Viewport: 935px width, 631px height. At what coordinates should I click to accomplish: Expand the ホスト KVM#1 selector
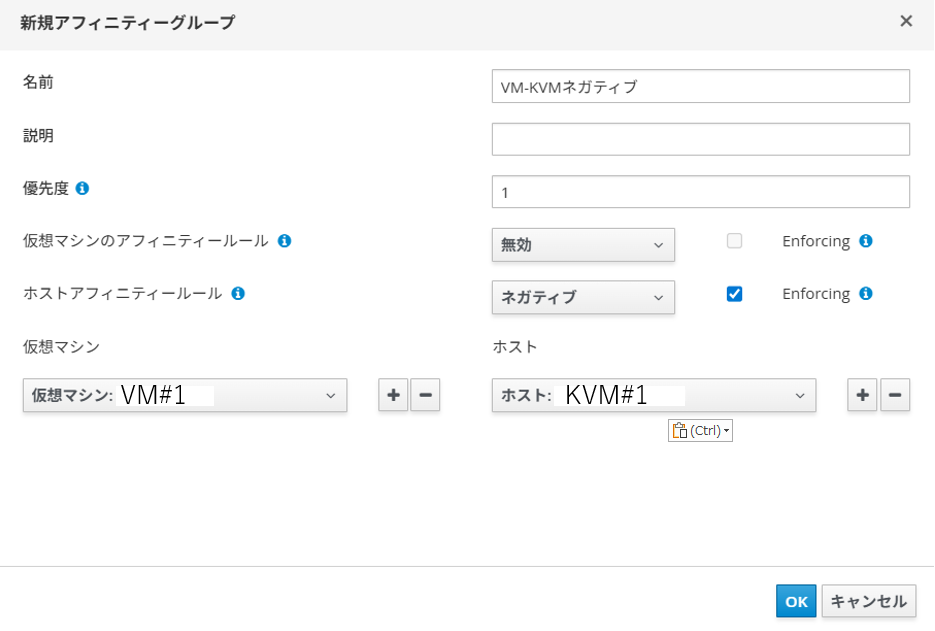click(x=654, y=395)
